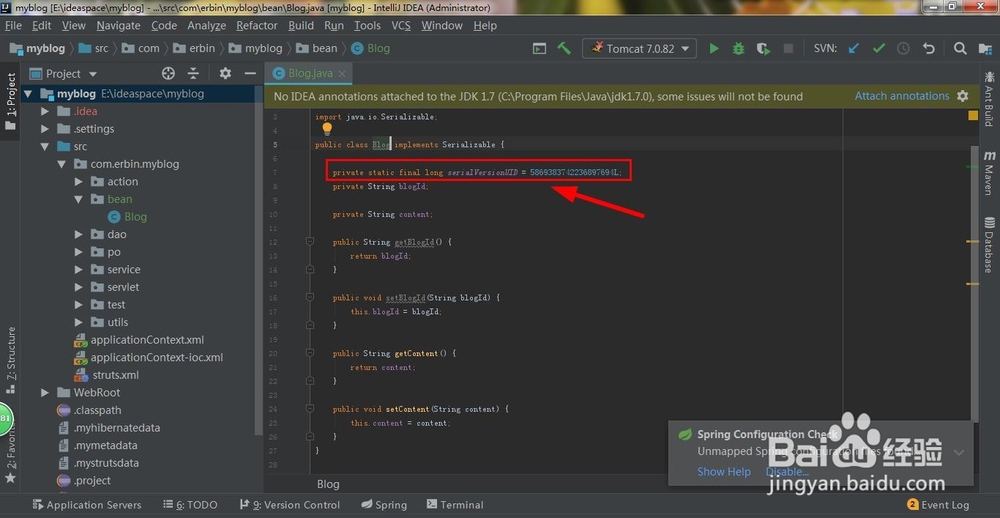Screen dimensions: 1000x518
Task: Click the Stop square icon
Action: coord(788,48)
